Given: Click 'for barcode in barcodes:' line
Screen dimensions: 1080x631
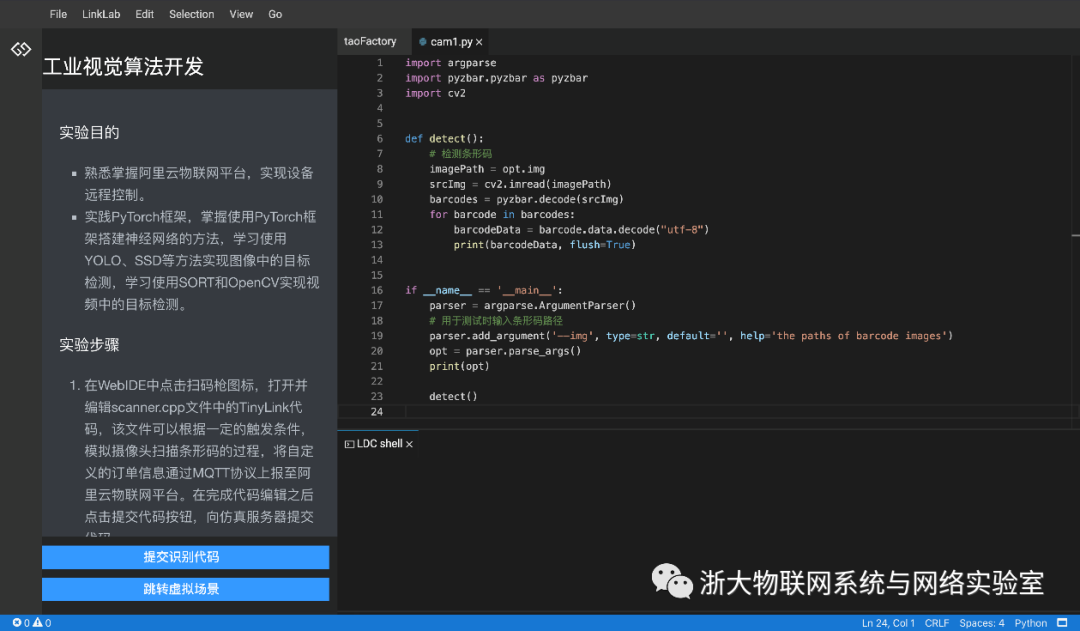Looking at the screenshot, I should 501,214.
